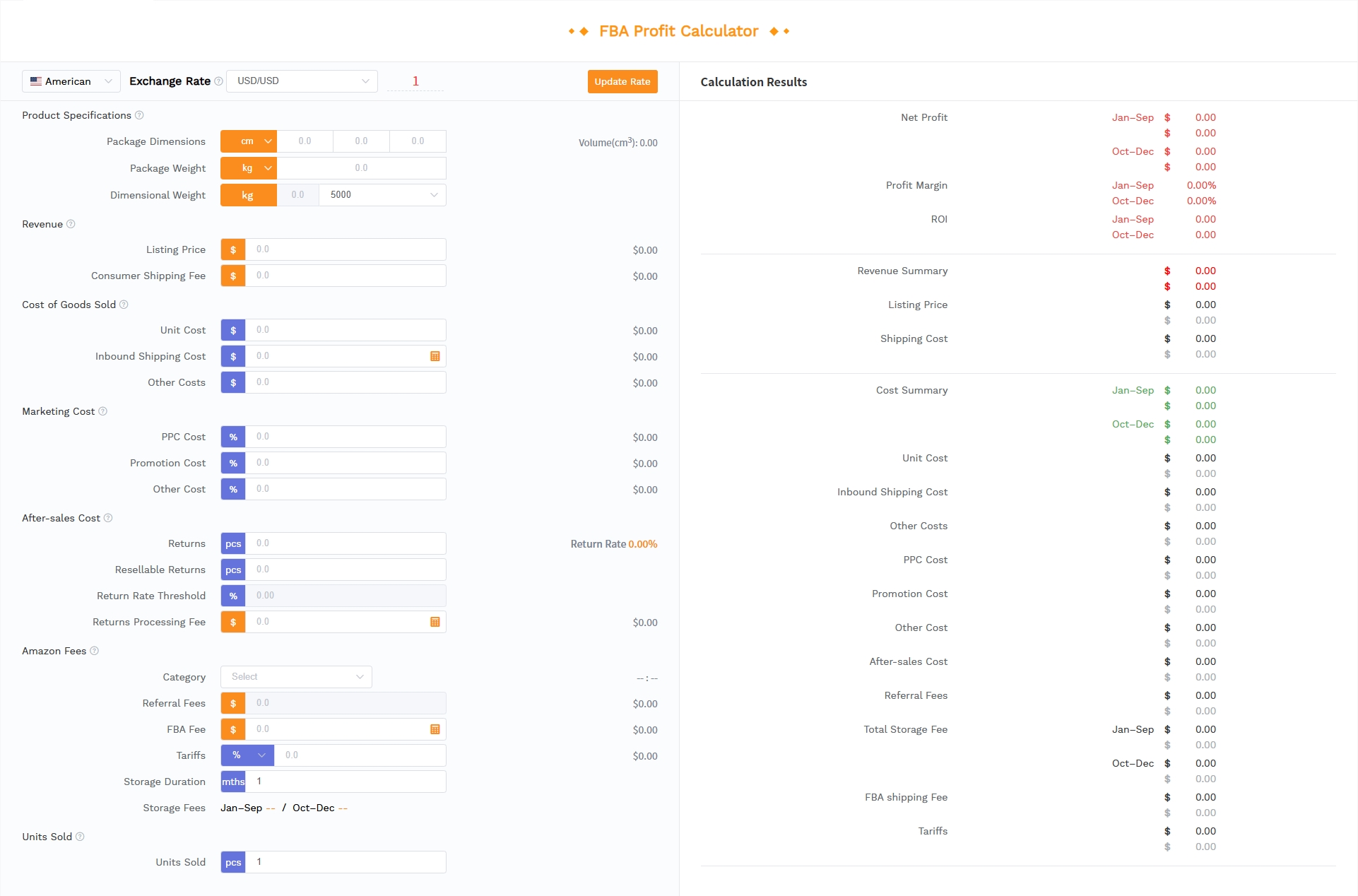Show help for the Marketing Cost section
1358x896 pixels.
(103, 411)
